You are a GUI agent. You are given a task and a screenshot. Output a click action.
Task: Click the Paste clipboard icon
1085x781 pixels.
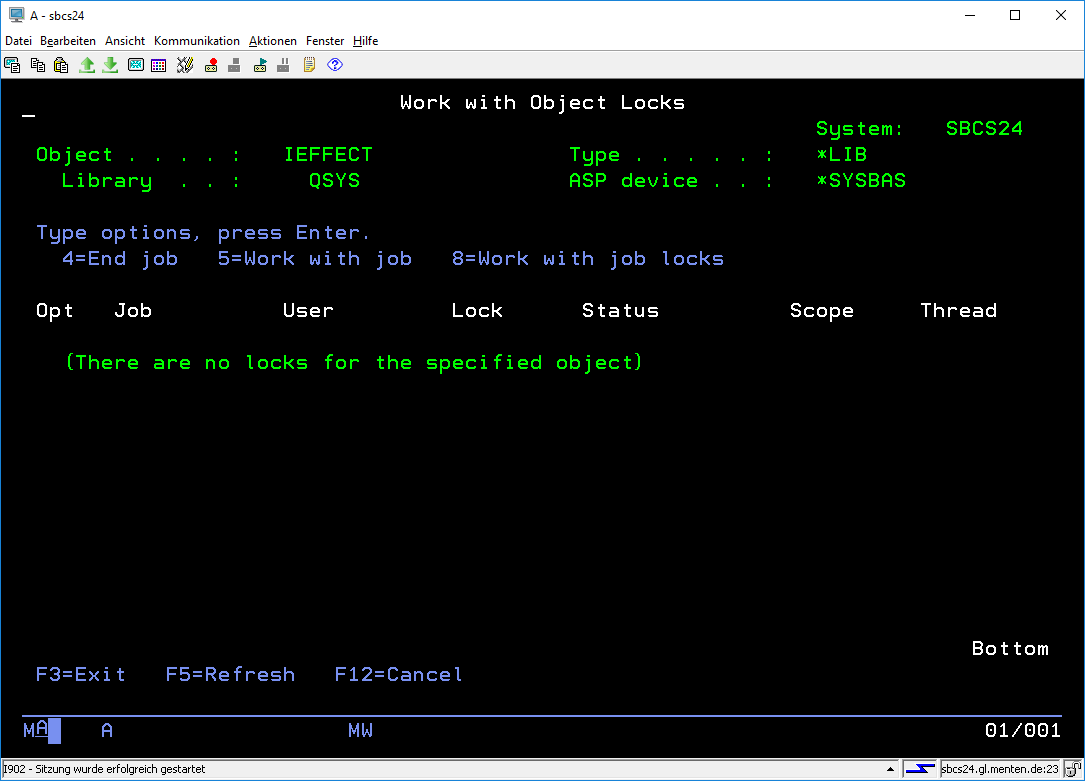pos(61,65)
